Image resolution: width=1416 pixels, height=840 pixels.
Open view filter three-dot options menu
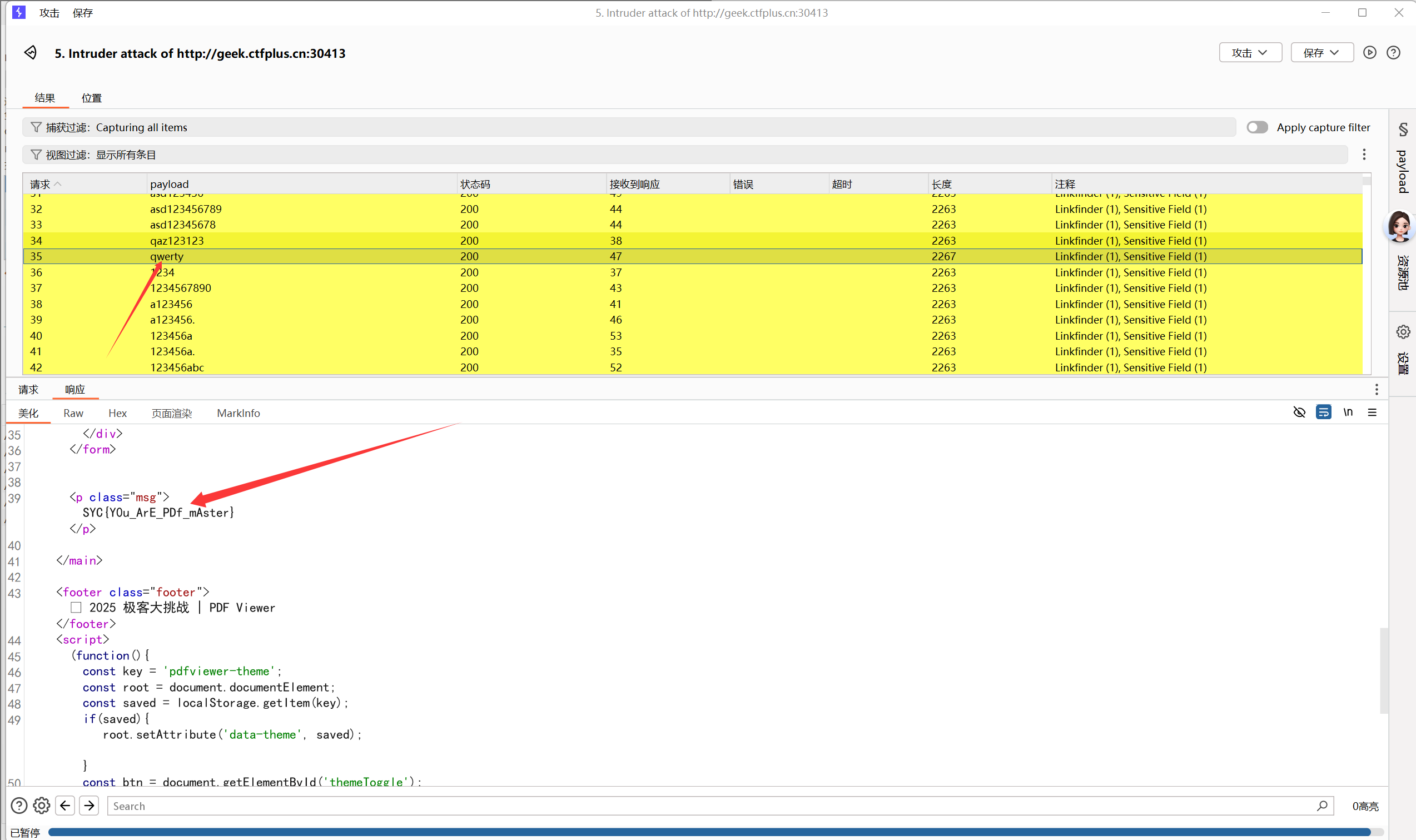click(x=1364, y=155)
